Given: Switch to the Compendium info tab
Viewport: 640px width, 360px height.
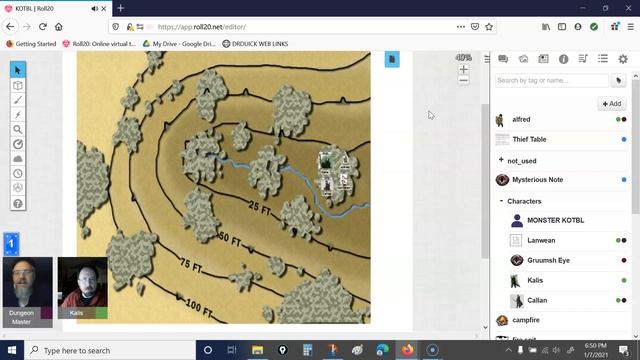Looking at the screenshot, I should 563,59.
